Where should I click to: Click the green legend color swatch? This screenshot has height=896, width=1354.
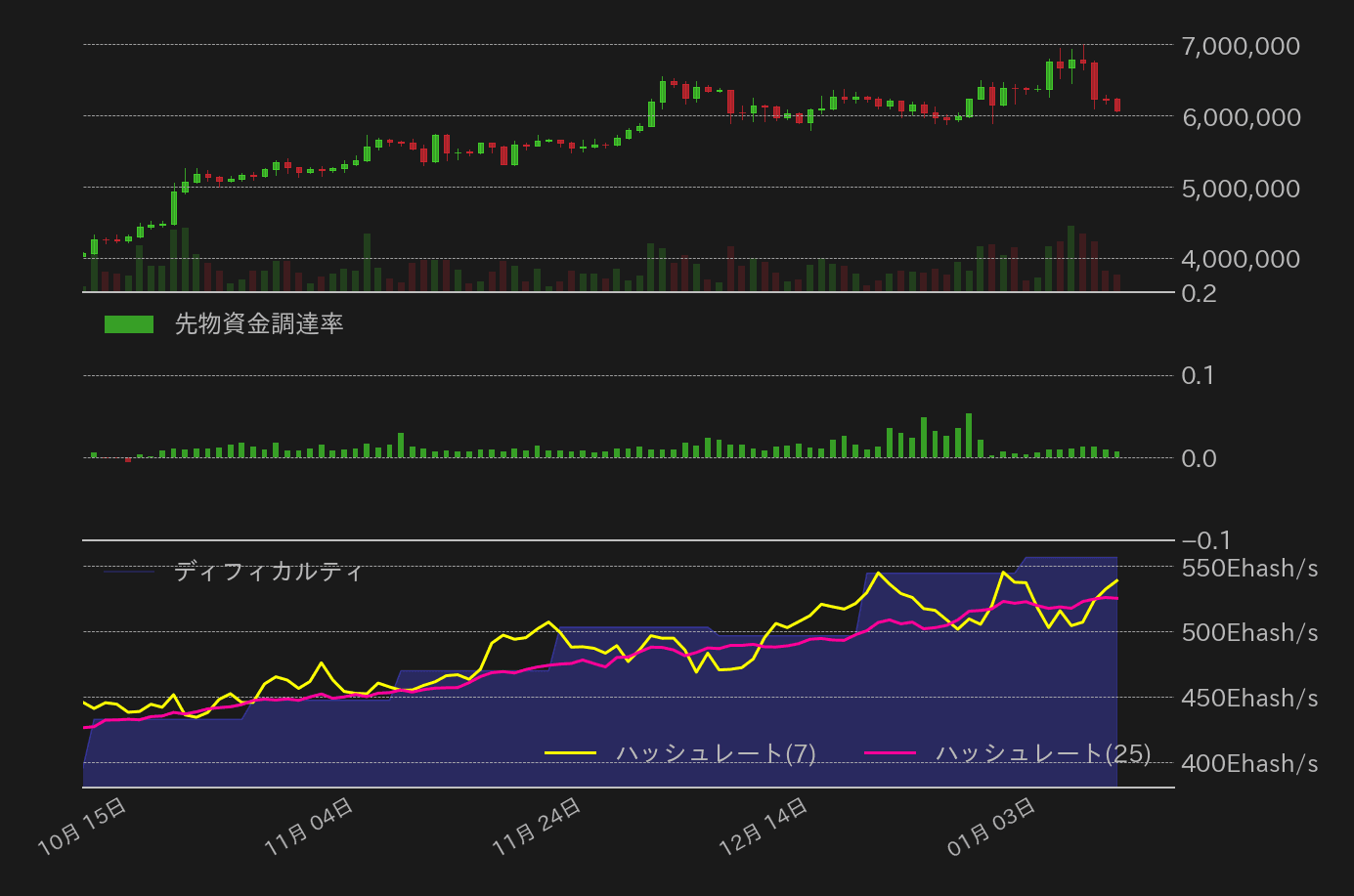(x=128, y=322)
